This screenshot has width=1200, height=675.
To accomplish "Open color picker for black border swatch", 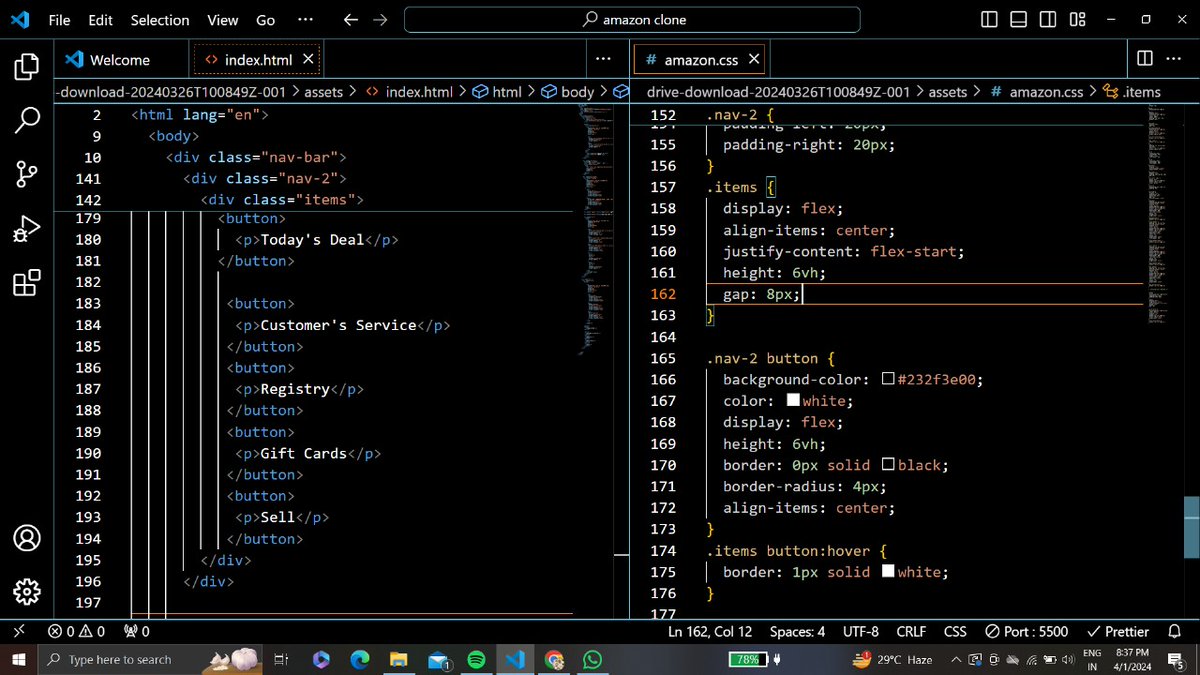I will click(888, 465).
